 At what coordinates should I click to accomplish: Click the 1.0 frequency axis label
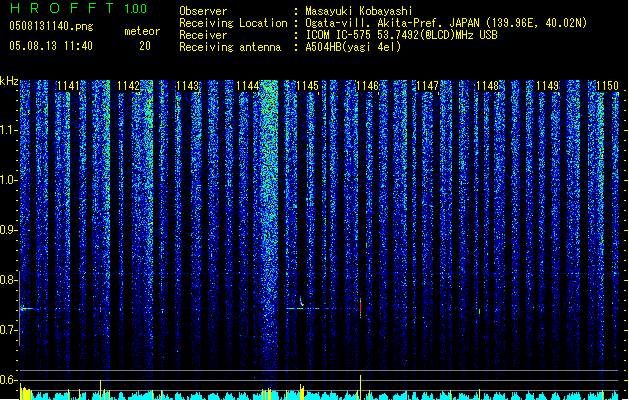[9, 180]
